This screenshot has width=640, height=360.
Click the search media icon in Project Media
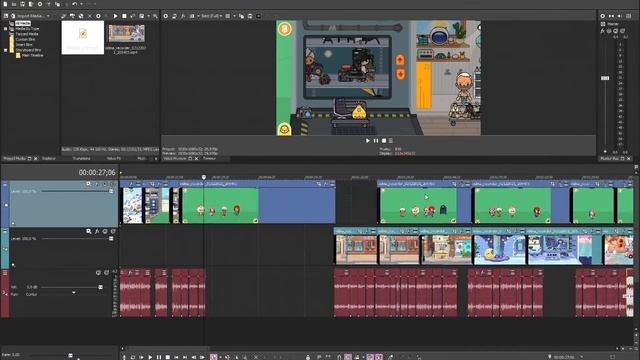pyautogui.click(x=155, y=16)
